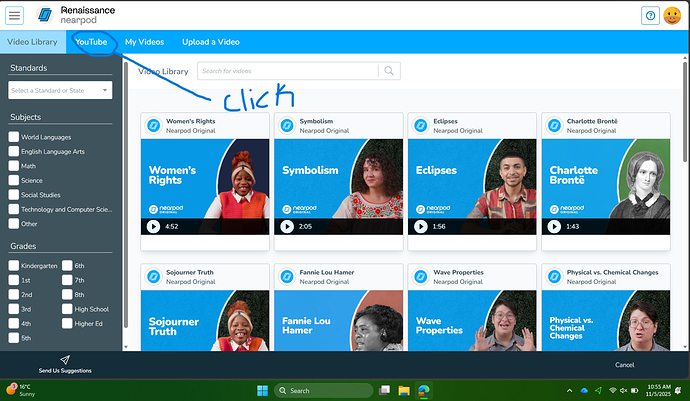Check the World Languages subject
Image resolution: width=690 pixels, height=401 pixels.
14,137
